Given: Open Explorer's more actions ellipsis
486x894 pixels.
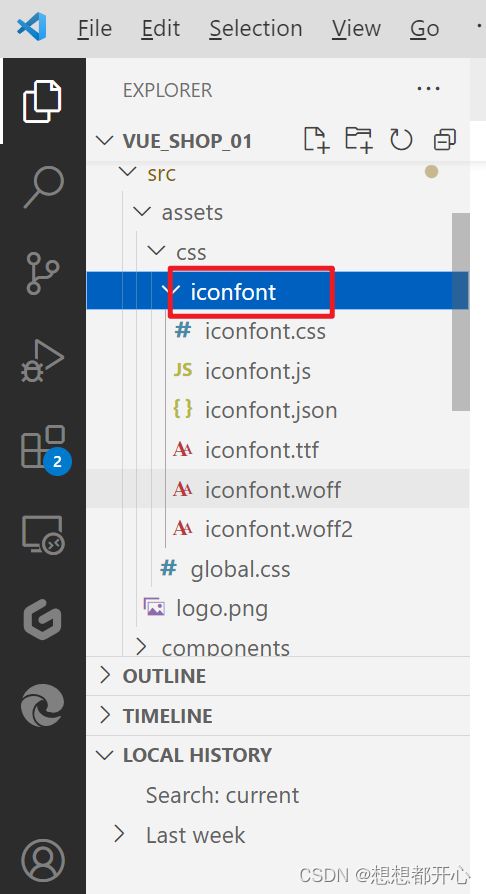Looking at the screenshot, I should (x=428, y=89).
